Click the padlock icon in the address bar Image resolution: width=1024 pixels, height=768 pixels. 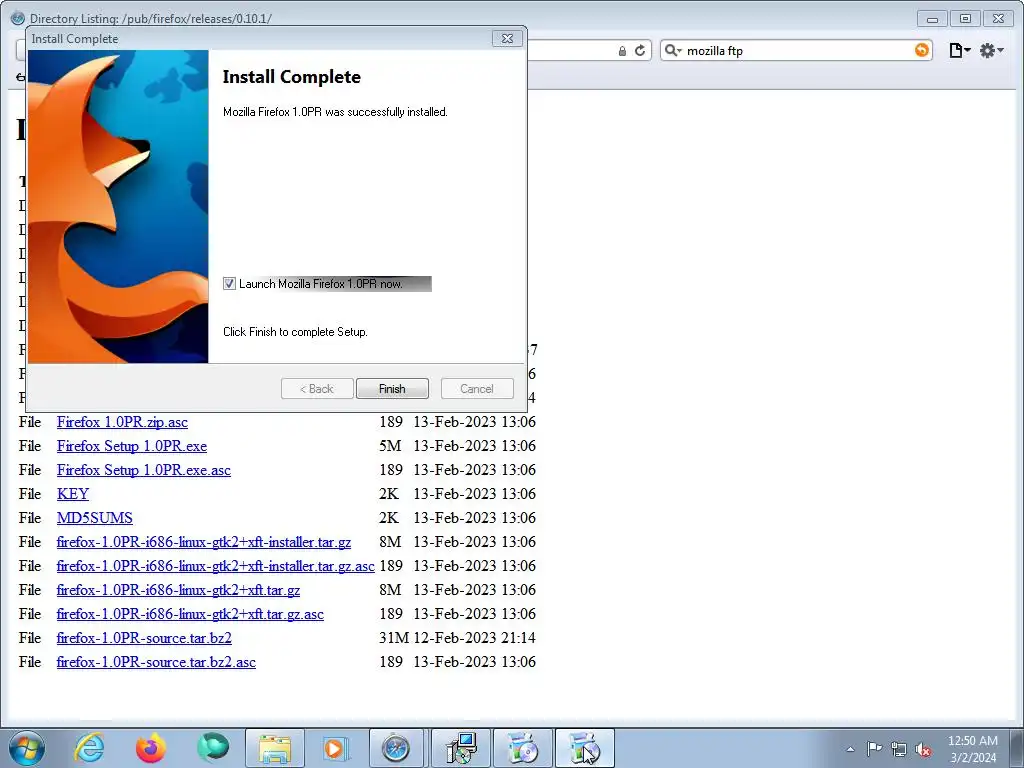tap(622, 51)
